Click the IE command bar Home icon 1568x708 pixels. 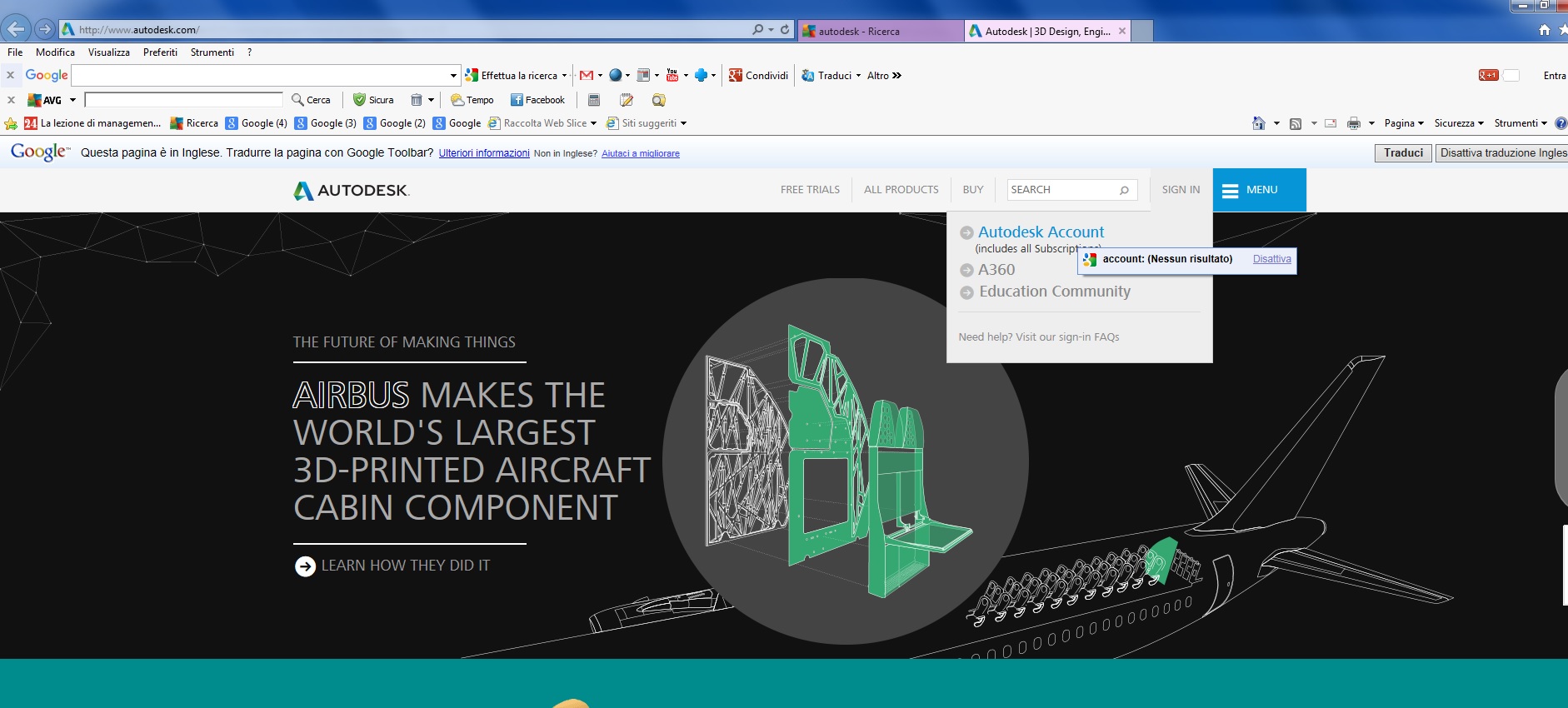coord(1259,123)
